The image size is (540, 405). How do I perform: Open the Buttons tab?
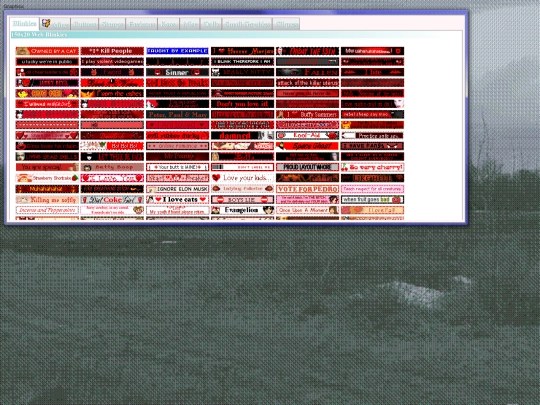[85, 24]
